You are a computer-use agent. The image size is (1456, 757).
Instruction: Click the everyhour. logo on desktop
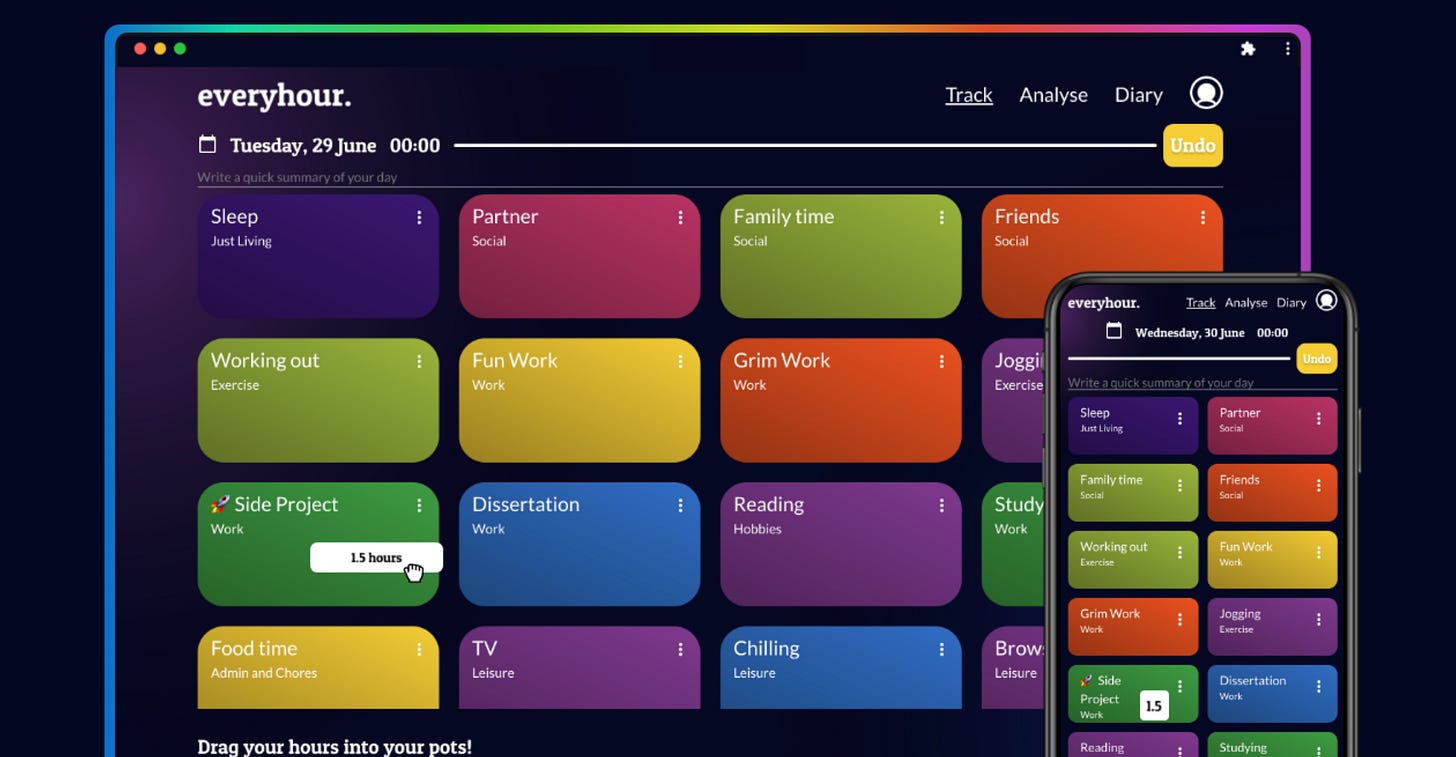point(274,96)
